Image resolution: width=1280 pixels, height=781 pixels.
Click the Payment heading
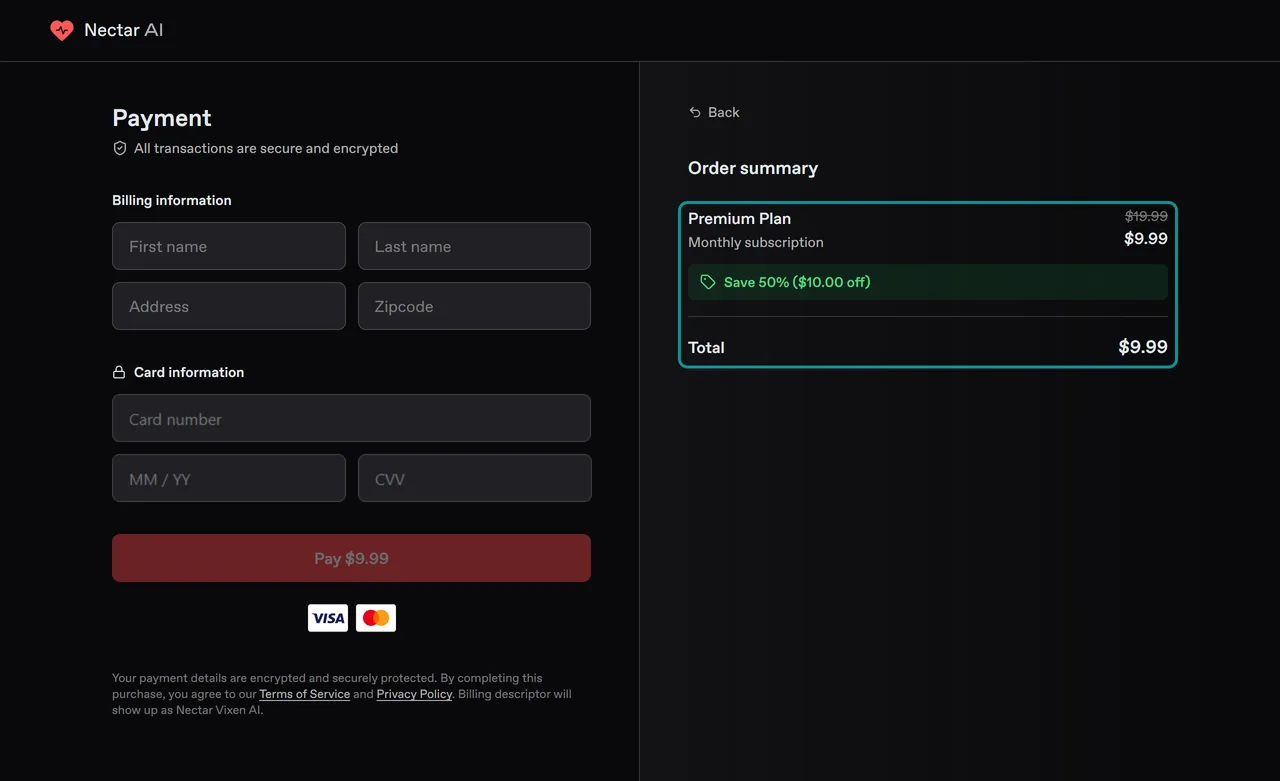[162, 118]
